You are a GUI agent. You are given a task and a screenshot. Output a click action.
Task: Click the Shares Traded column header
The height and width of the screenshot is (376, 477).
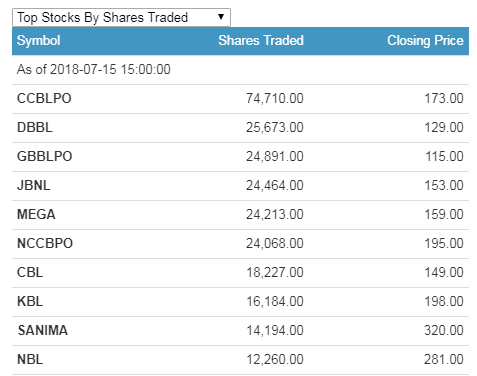click(261, 40)
